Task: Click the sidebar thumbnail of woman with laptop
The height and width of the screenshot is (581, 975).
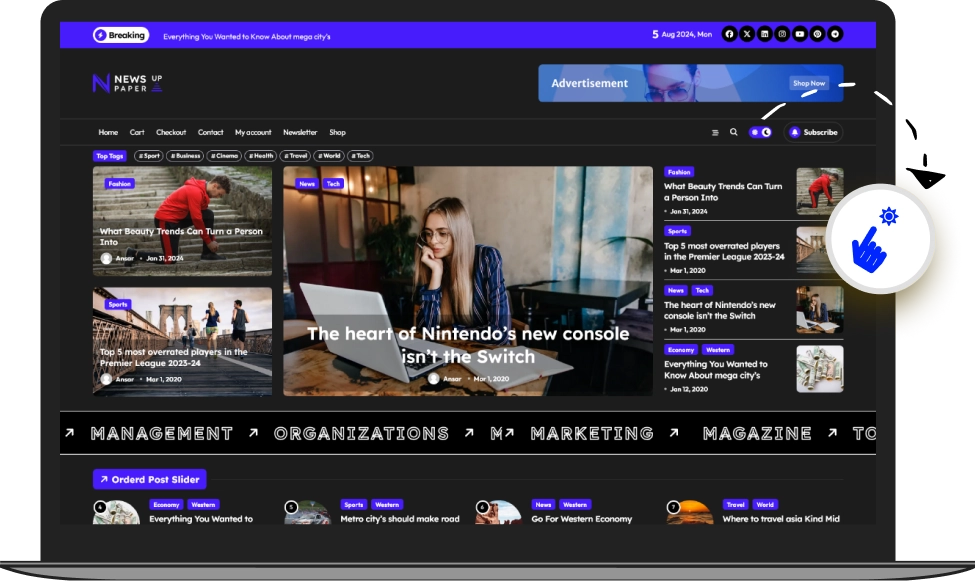Action: click(820, 310)
